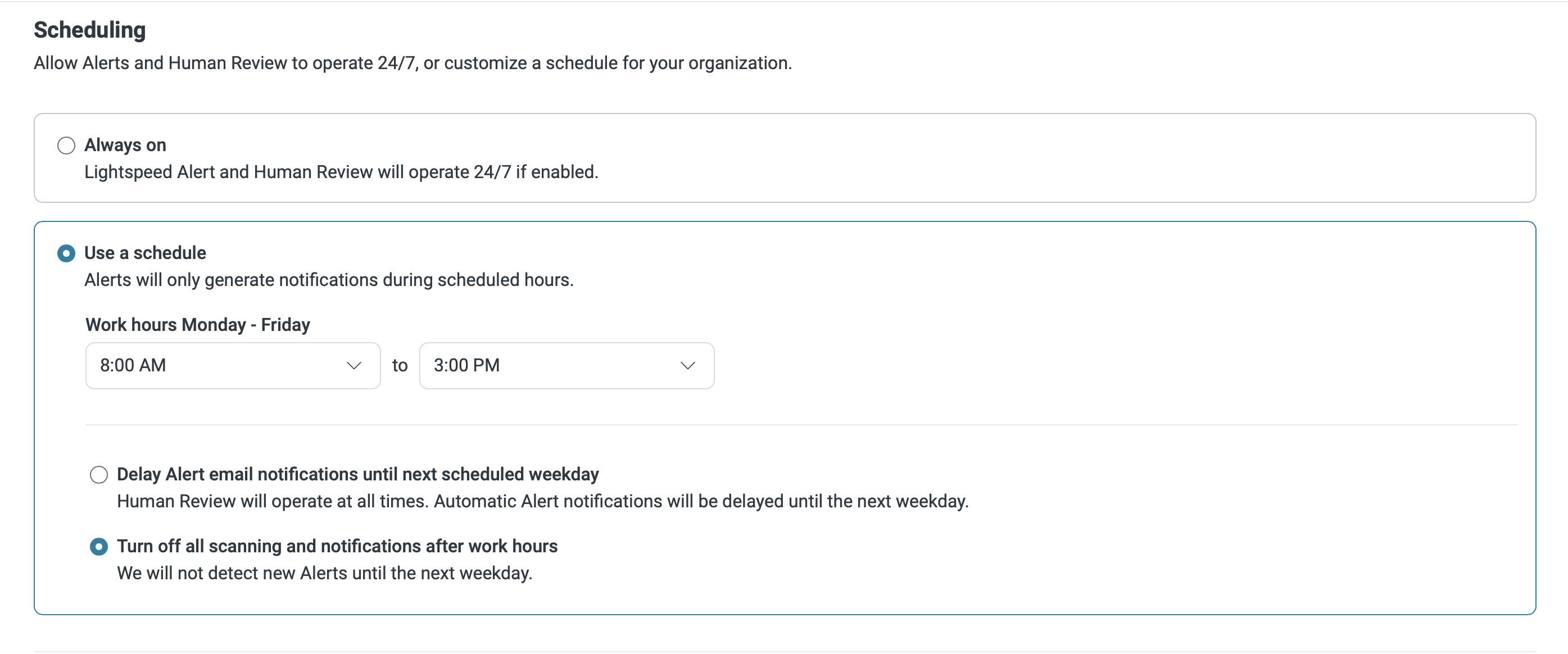1568x654 pixels.
Task: Click the 3:00 PM time value text
Action: point(466,365)
